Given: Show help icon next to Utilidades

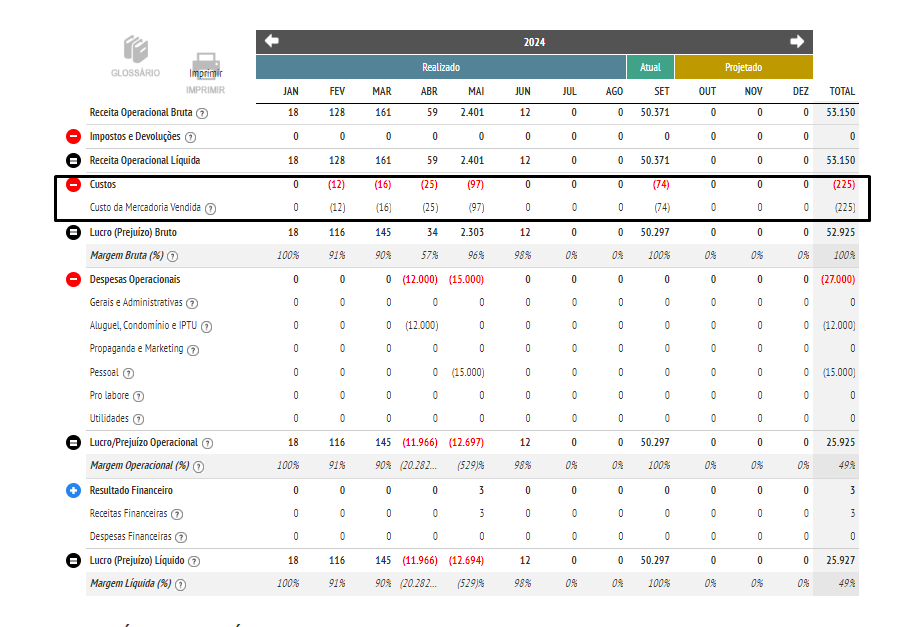Looking at the screenshot, I should point(138,420).
